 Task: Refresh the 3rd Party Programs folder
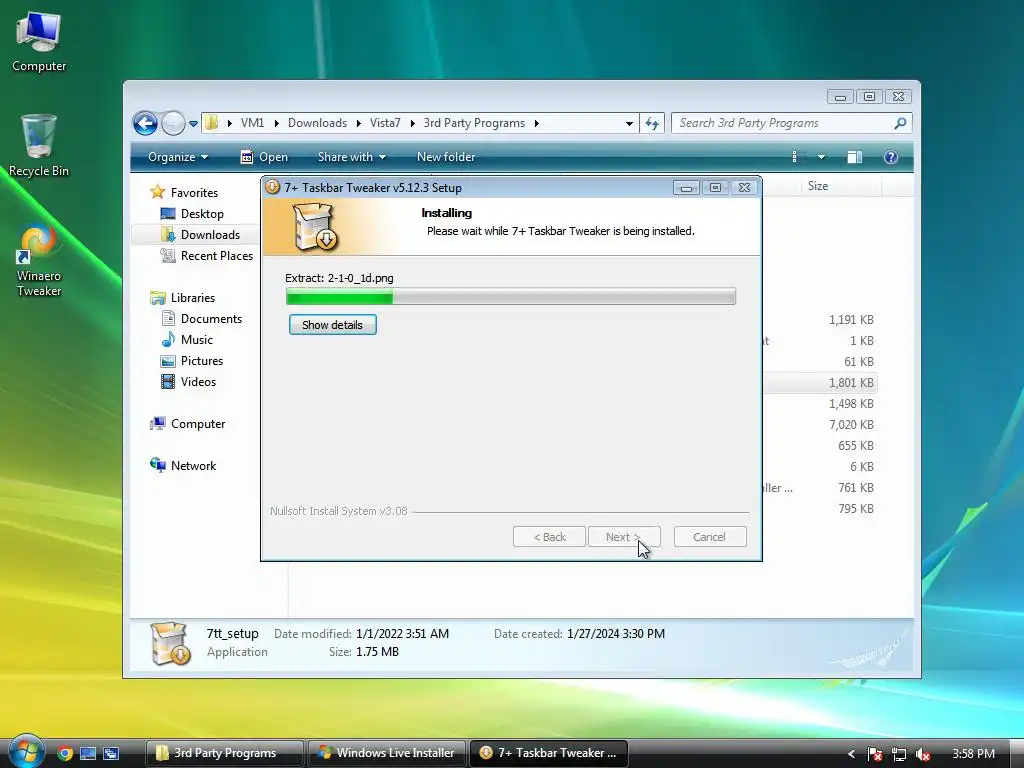[x=652, y=123]
